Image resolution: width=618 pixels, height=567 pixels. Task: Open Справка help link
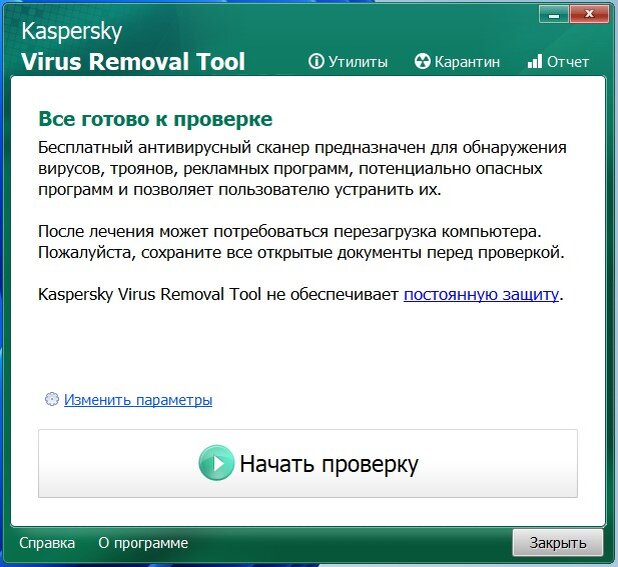pos(47,543)
